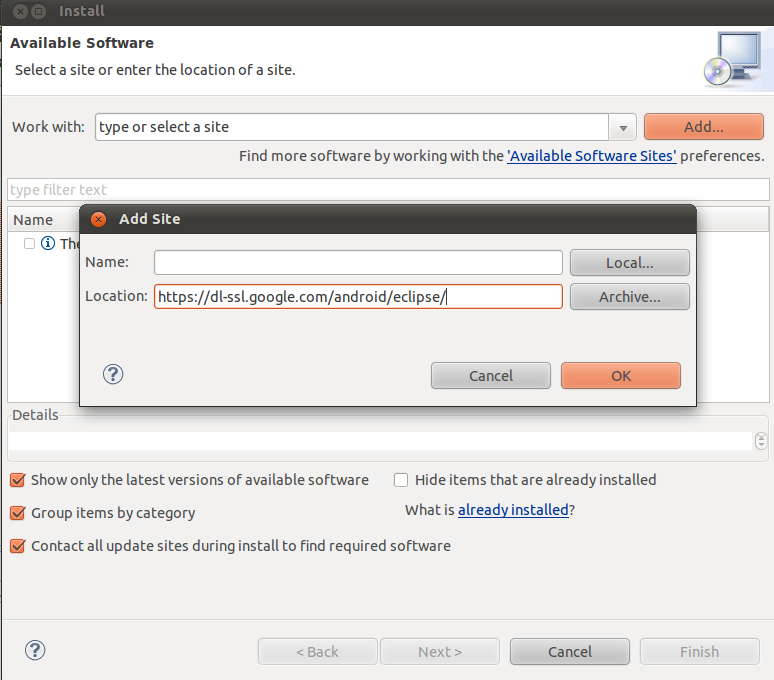Cancel the Add Site dialog
774x680 pixels.
(491, 376)
